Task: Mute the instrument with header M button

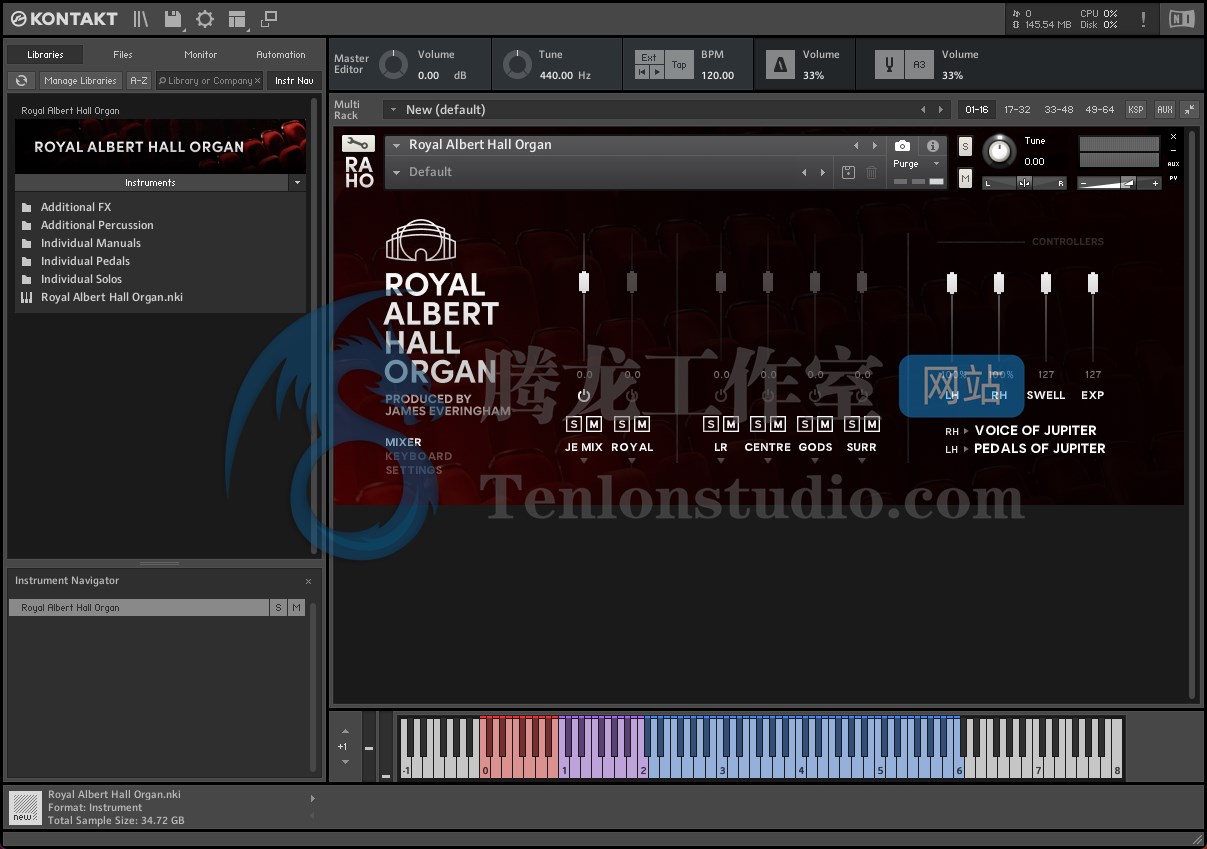Action: tap(965, 178)
